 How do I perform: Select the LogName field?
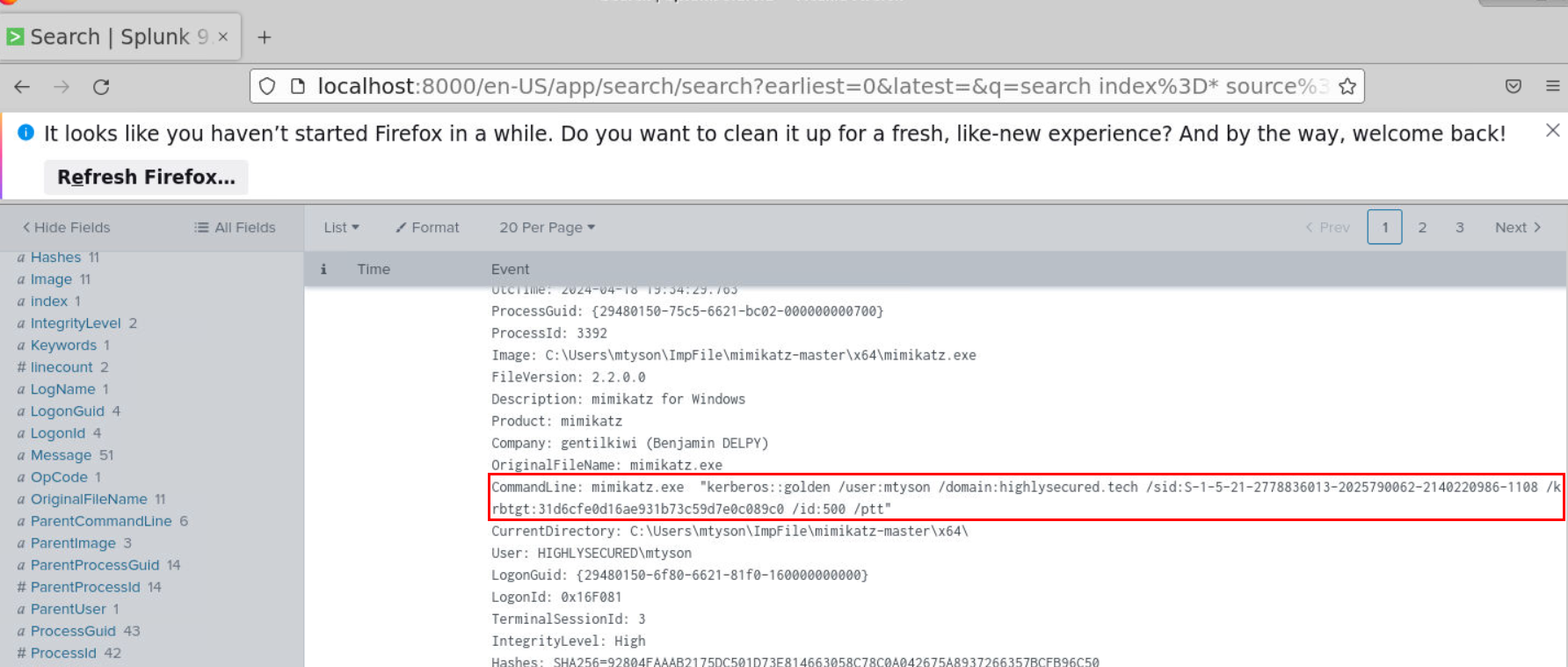tap(62, 389)
